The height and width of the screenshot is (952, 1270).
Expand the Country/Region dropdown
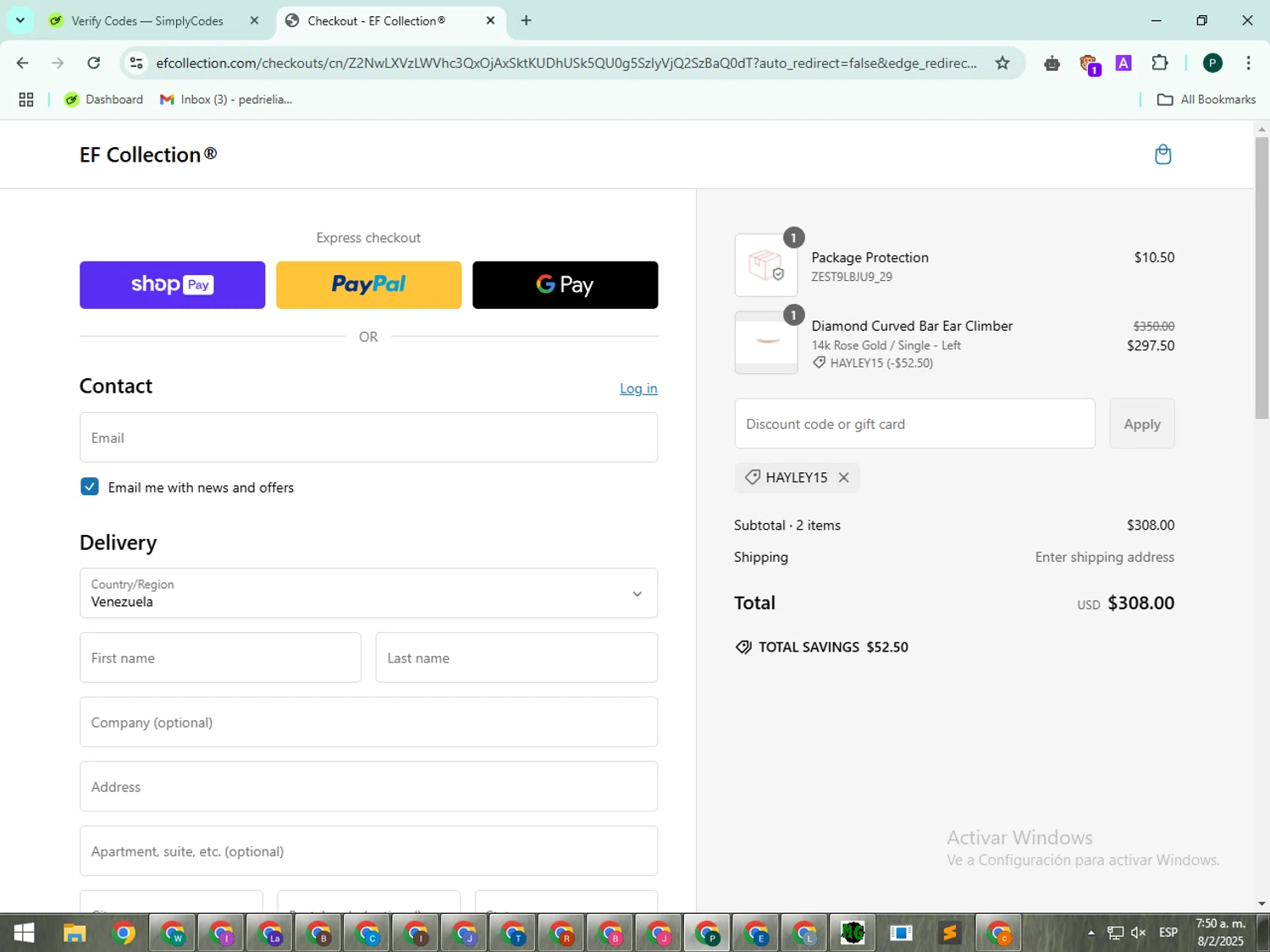click(x=368, y=593)
